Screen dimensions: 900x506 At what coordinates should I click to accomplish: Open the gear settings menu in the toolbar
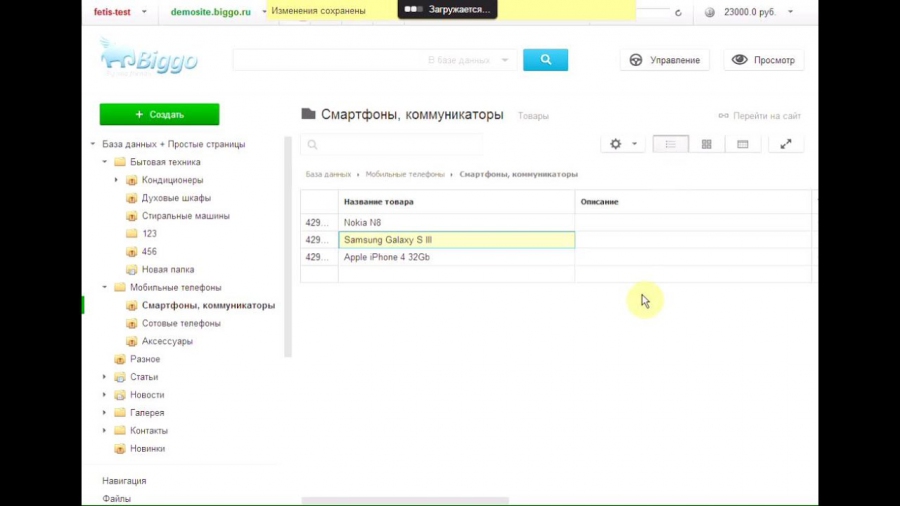coord(616,144)
